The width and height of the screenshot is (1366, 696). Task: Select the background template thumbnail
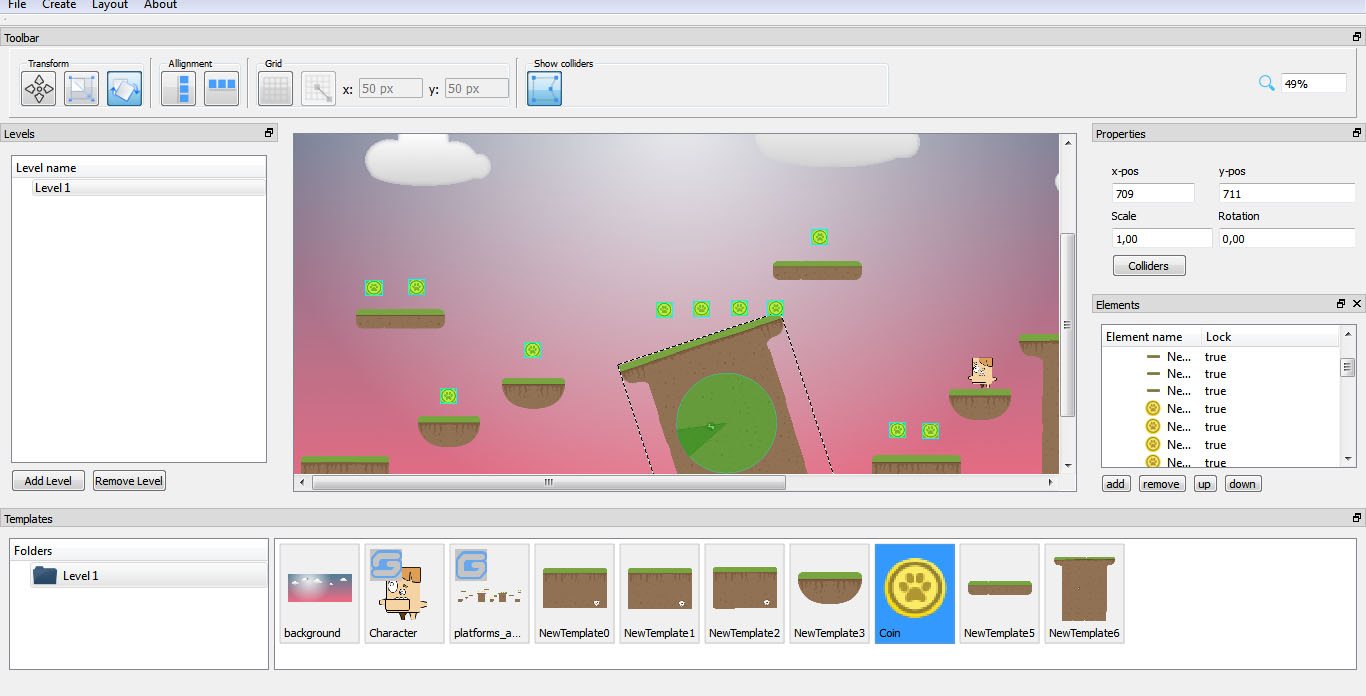click(x=319, y=594)
